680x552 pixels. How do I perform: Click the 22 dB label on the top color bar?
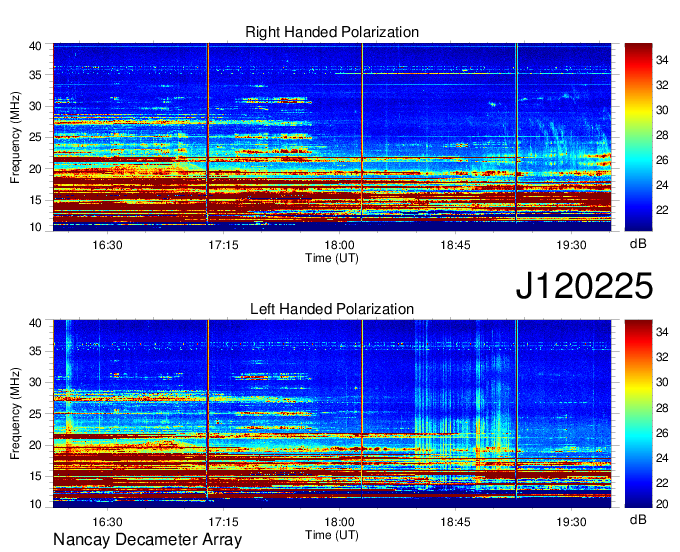(x=662, y=210)
